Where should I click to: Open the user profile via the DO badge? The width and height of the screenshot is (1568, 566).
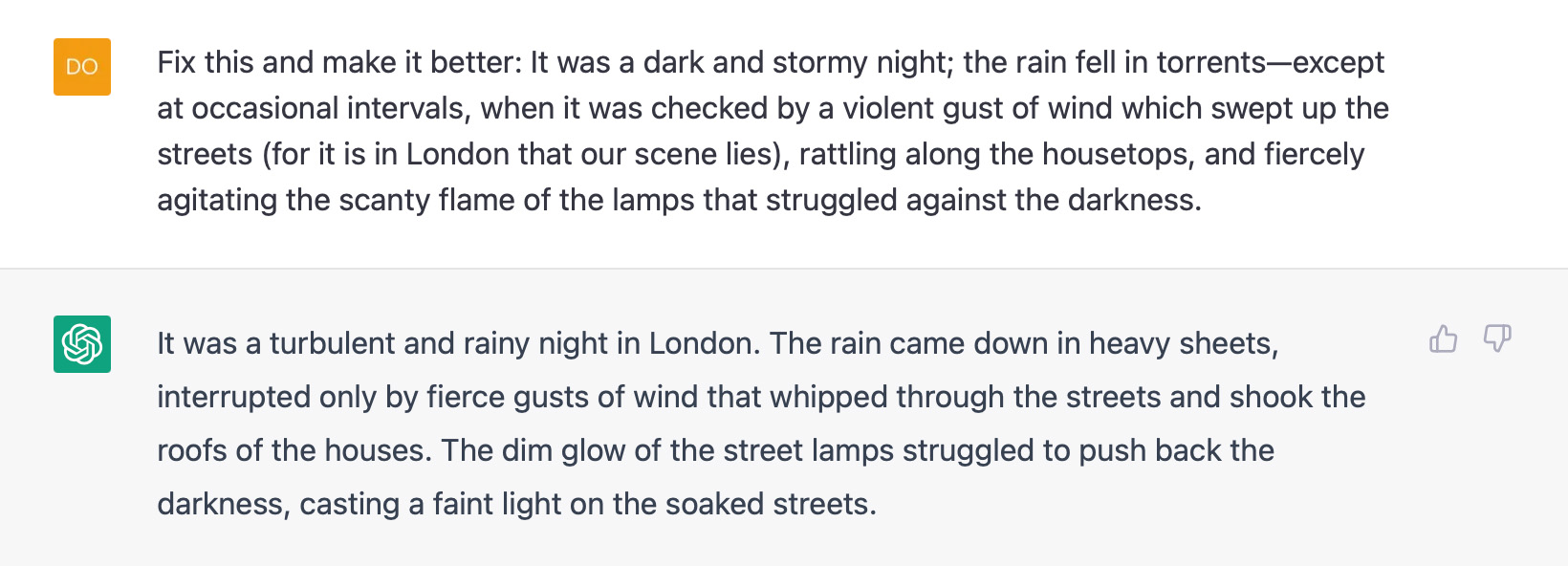click(81, 67)
